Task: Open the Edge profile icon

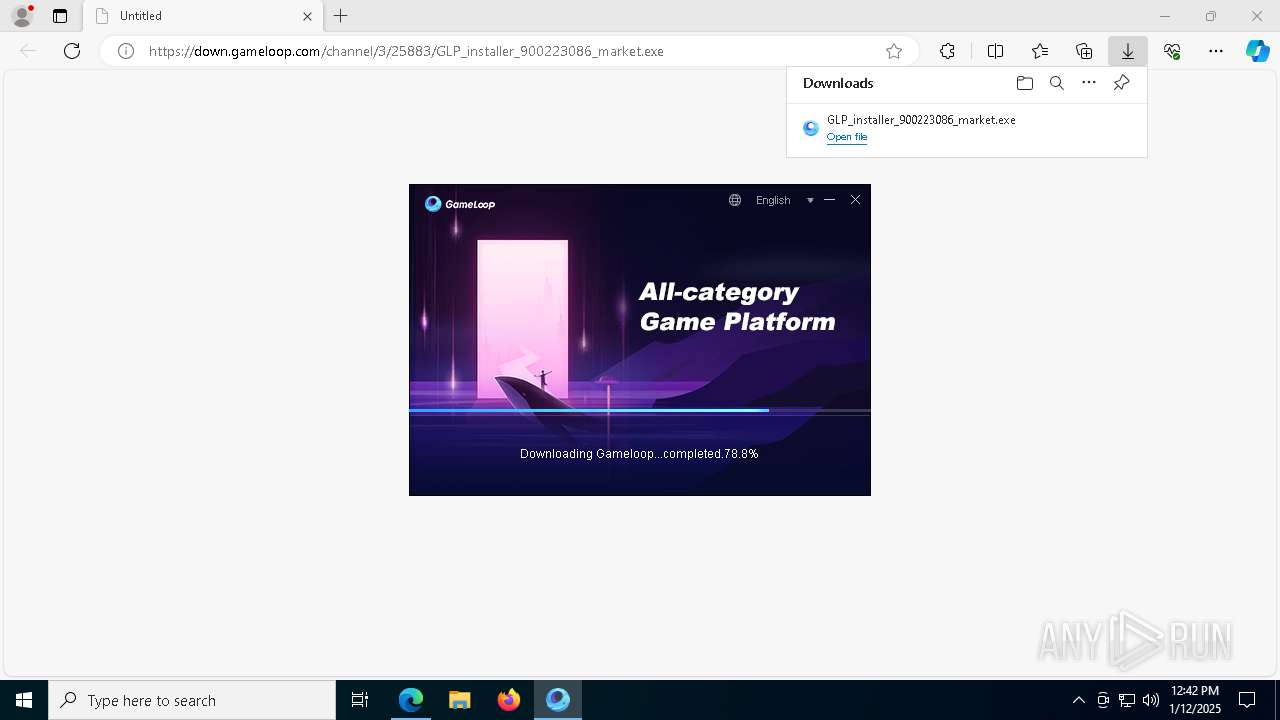Action: click(x=22, y=16)
